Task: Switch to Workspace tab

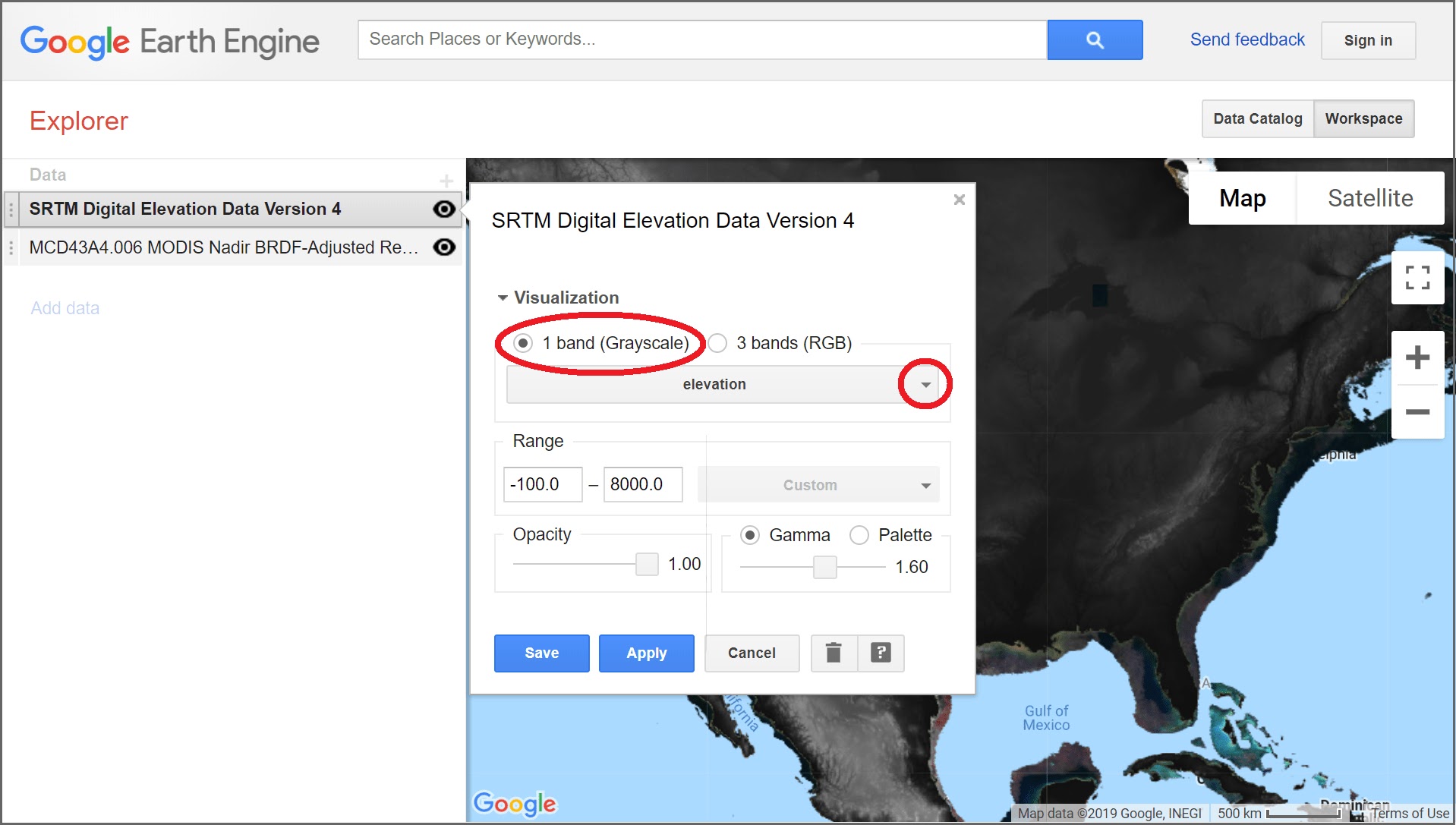Action: click(x=1363, y=119)
